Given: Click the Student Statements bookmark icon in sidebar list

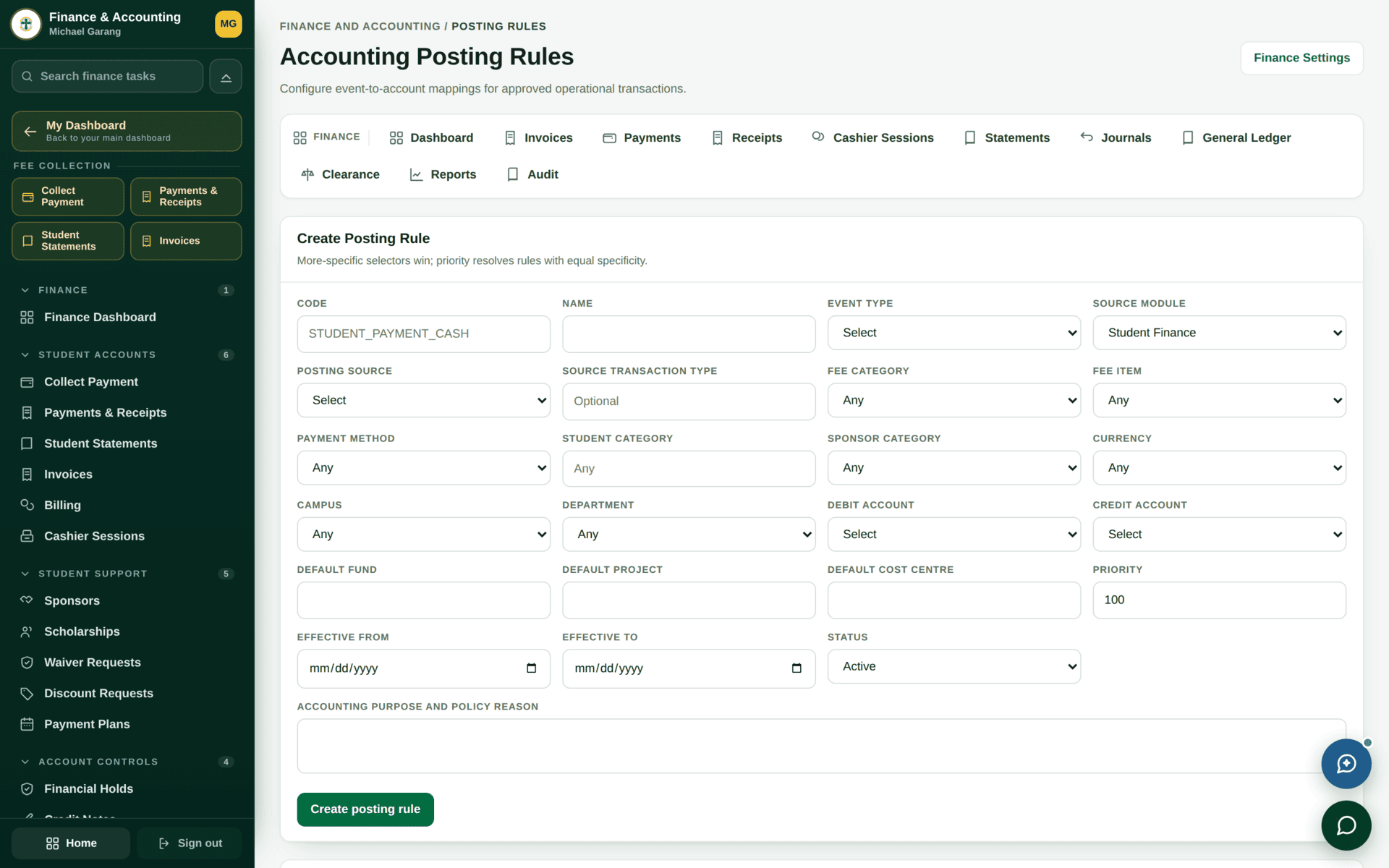Looking at the screenshot, I should [27, 443].
